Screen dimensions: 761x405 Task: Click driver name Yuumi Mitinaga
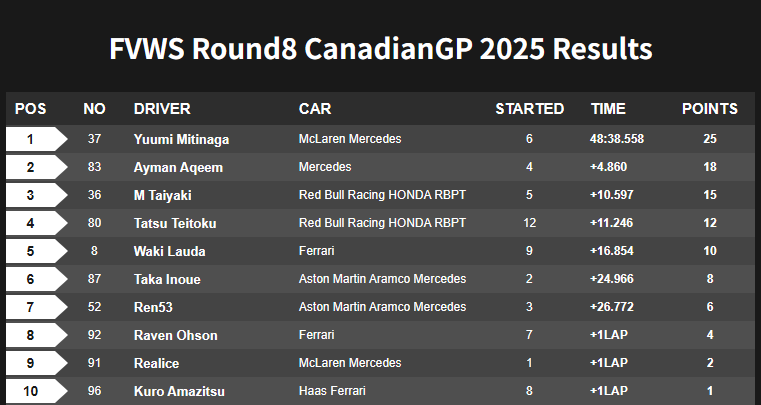(x=182, y=139)
